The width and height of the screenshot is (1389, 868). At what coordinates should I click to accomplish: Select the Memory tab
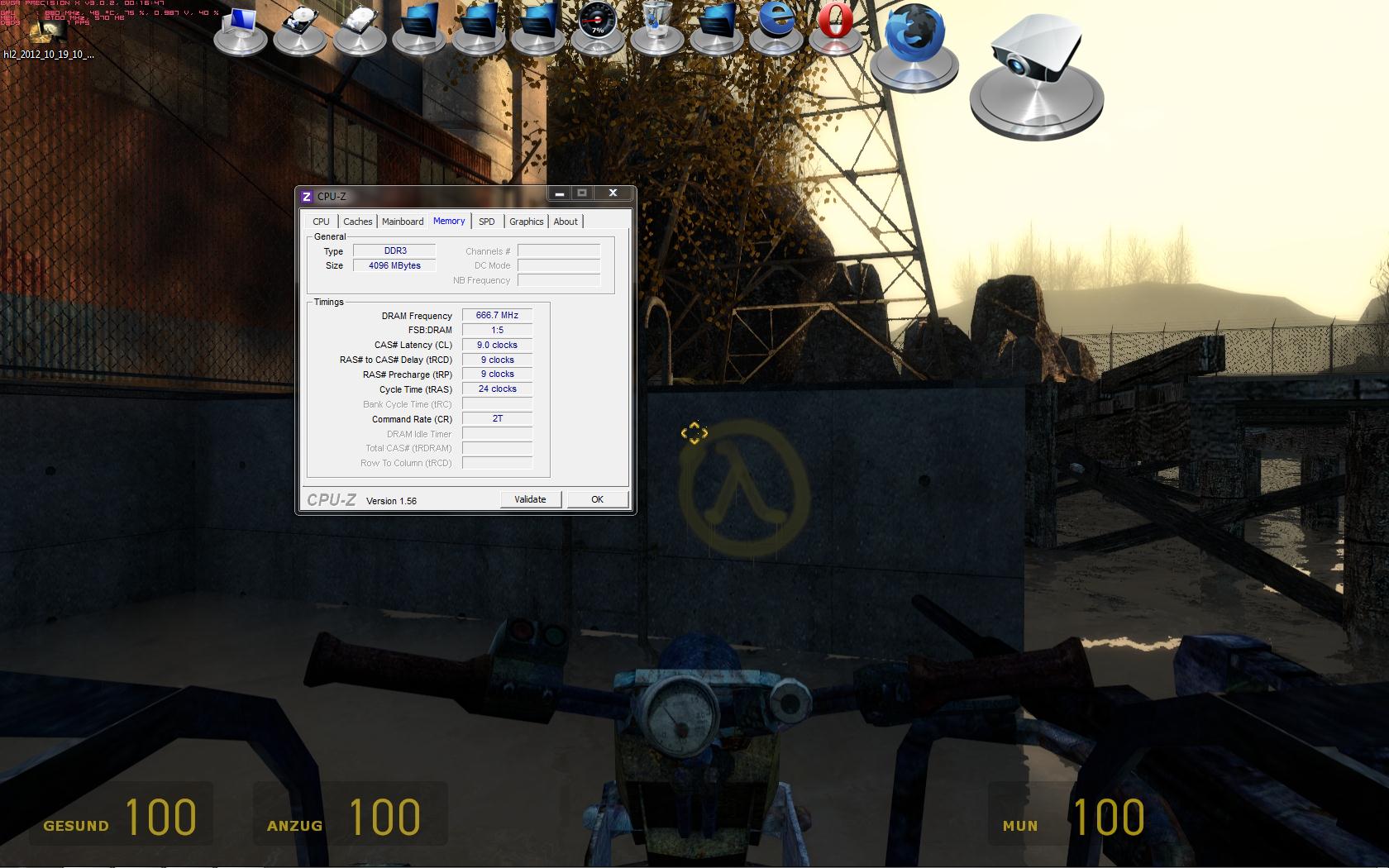point(449,221)
